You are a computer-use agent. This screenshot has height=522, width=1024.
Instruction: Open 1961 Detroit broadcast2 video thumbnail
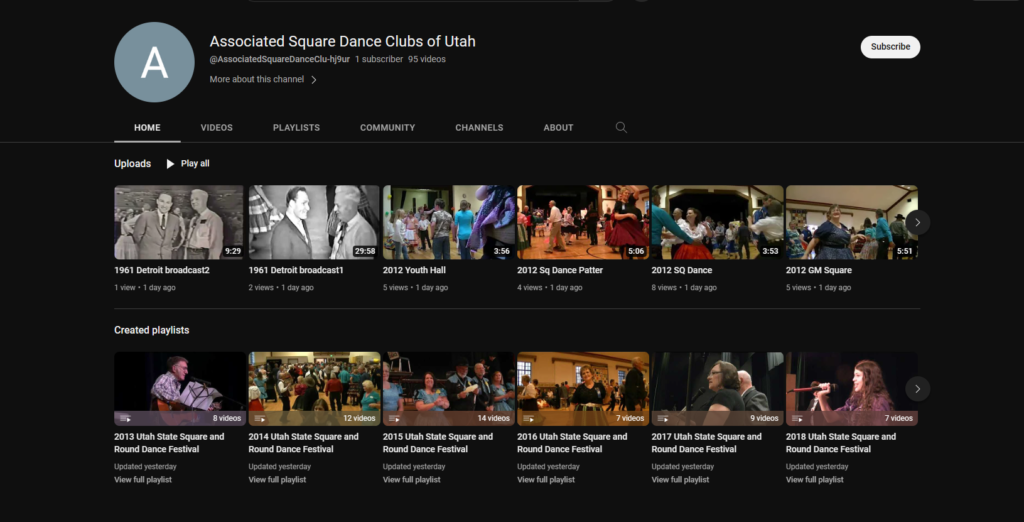click(179, 222)
